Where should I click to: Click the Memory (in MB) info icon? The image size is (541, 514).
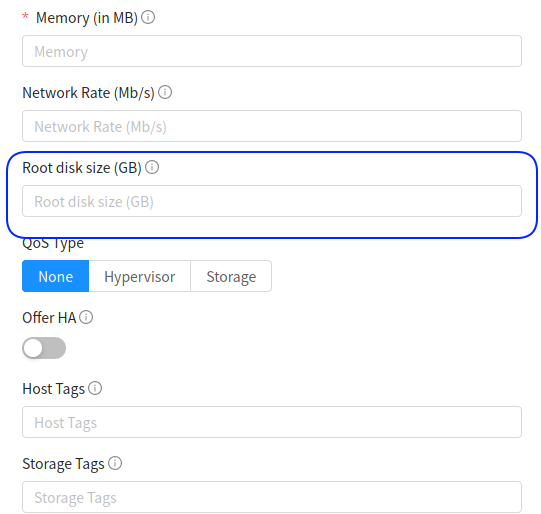148,17
